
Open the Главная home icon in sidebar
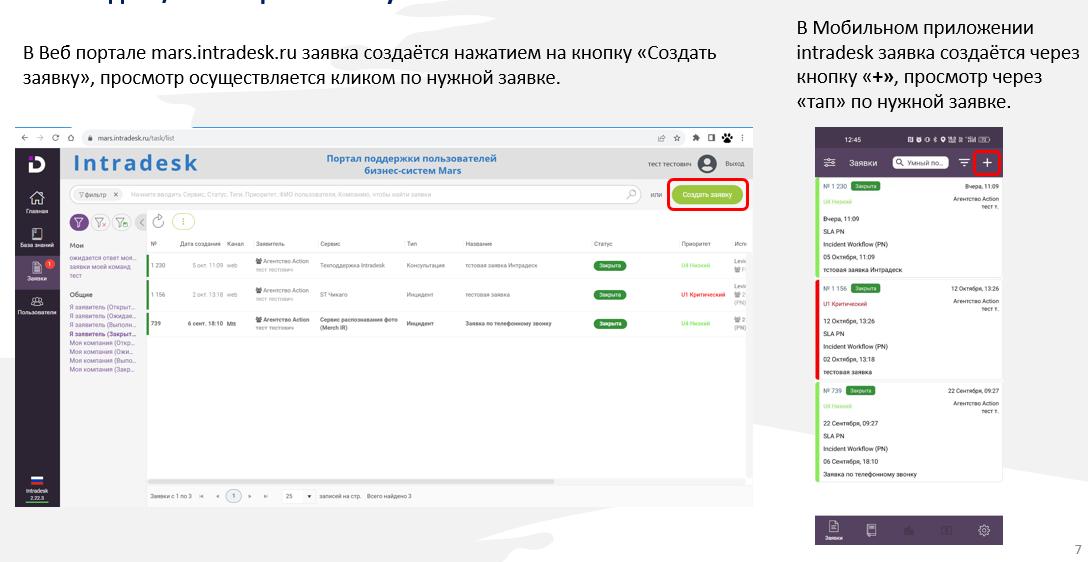37,202
